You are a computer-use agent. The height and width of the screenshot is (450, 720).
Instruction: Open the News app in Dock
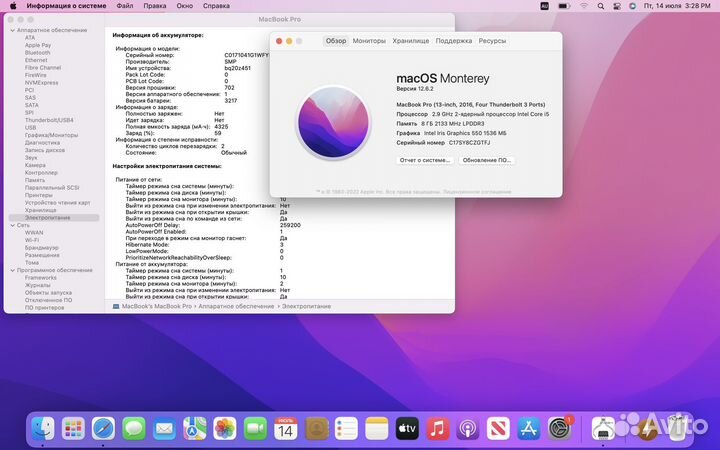pos(498,429)
